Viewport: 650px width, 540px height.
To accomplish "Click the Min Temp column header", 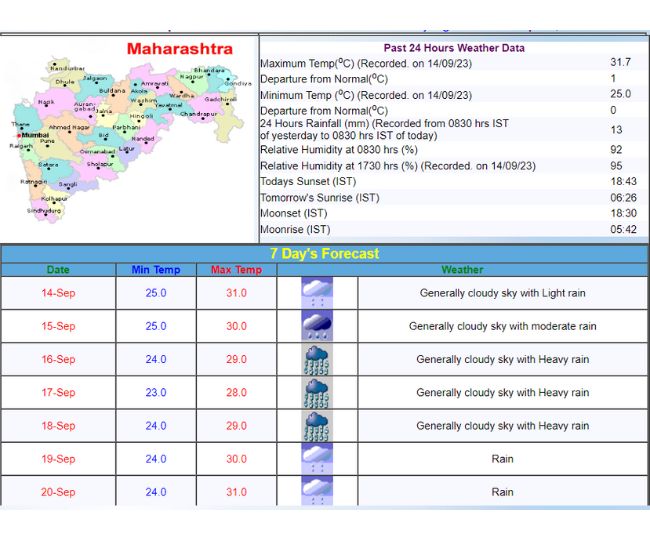I will point(156,270).
